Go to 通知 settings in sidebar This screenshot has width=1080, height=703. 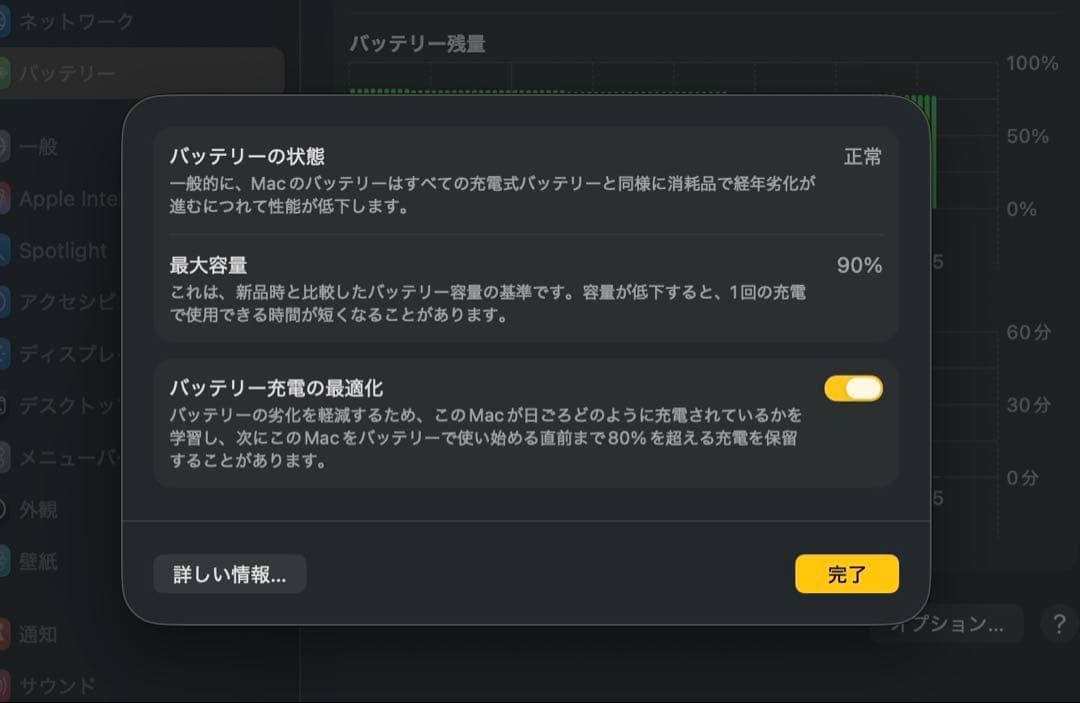38,634
